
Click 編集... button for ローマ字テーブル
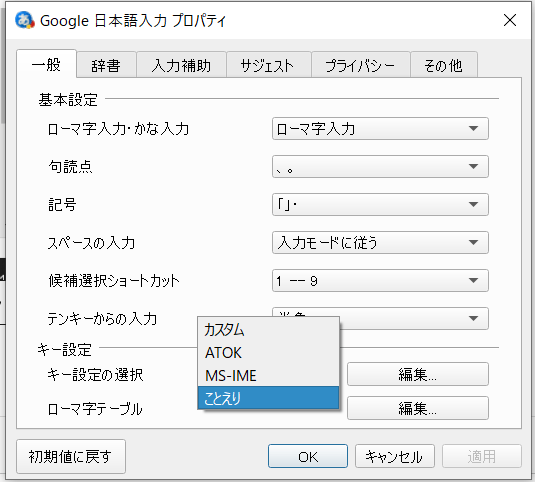[418, 408]
